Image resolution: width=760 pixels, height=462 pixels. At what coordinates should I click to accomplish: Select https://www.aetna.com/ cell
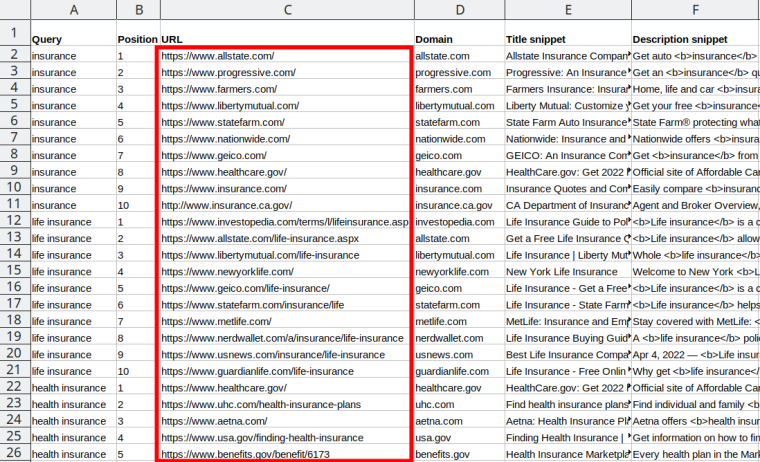[x=287, y=420]
